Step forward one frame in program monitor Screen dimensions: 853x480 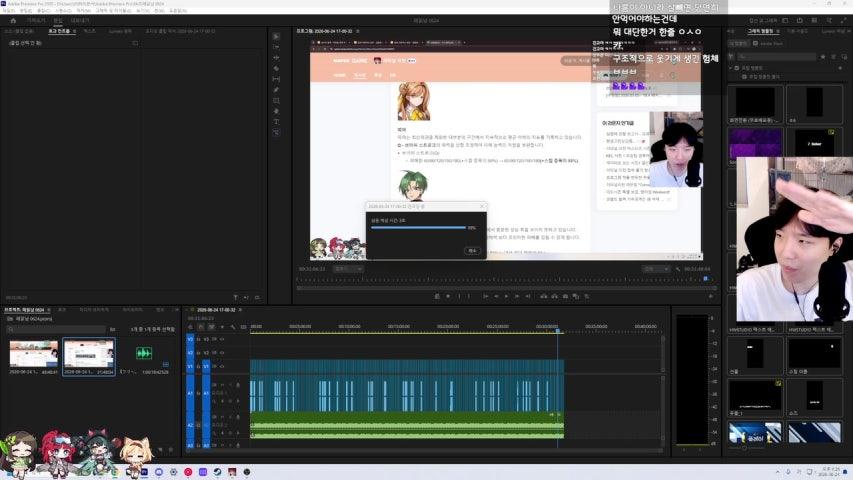click(517, 297)
